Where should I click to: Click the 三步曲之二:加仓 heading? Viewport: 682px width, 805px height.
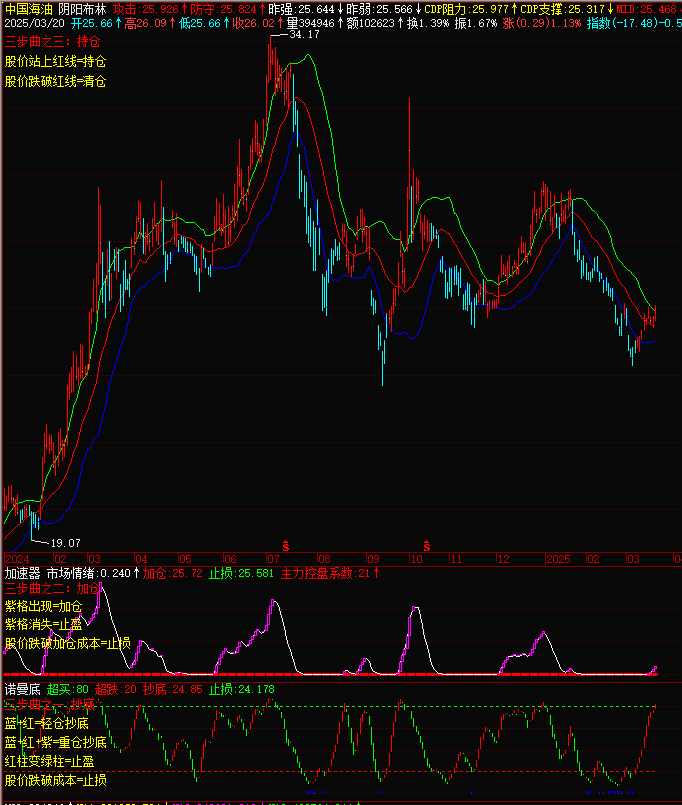click(x=52, y=589)
